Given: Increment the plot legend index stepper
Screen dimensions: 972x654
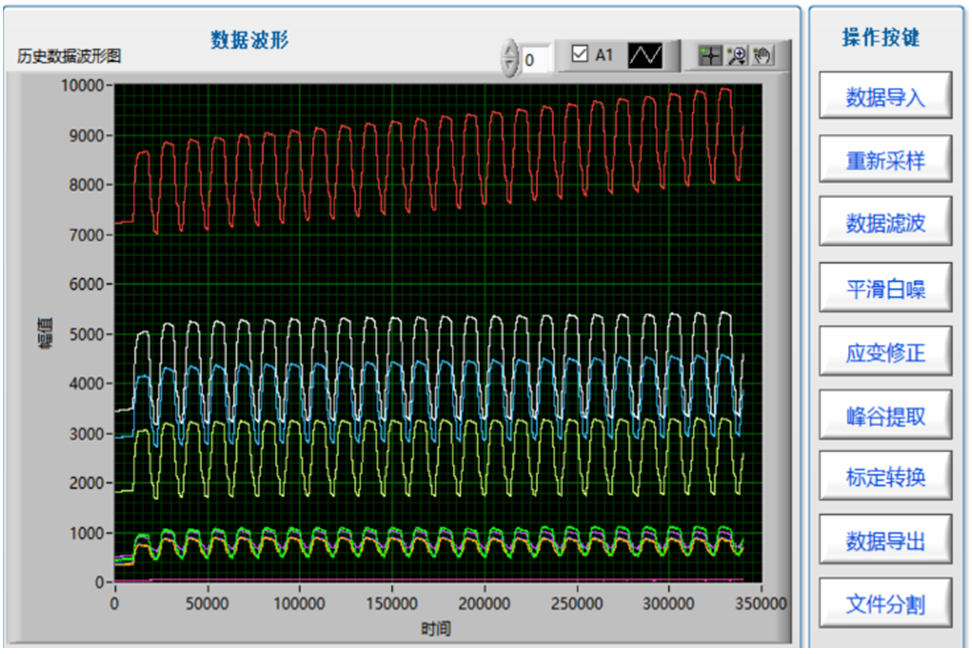Looking at the screenshot, I should [x=511, y=50].
